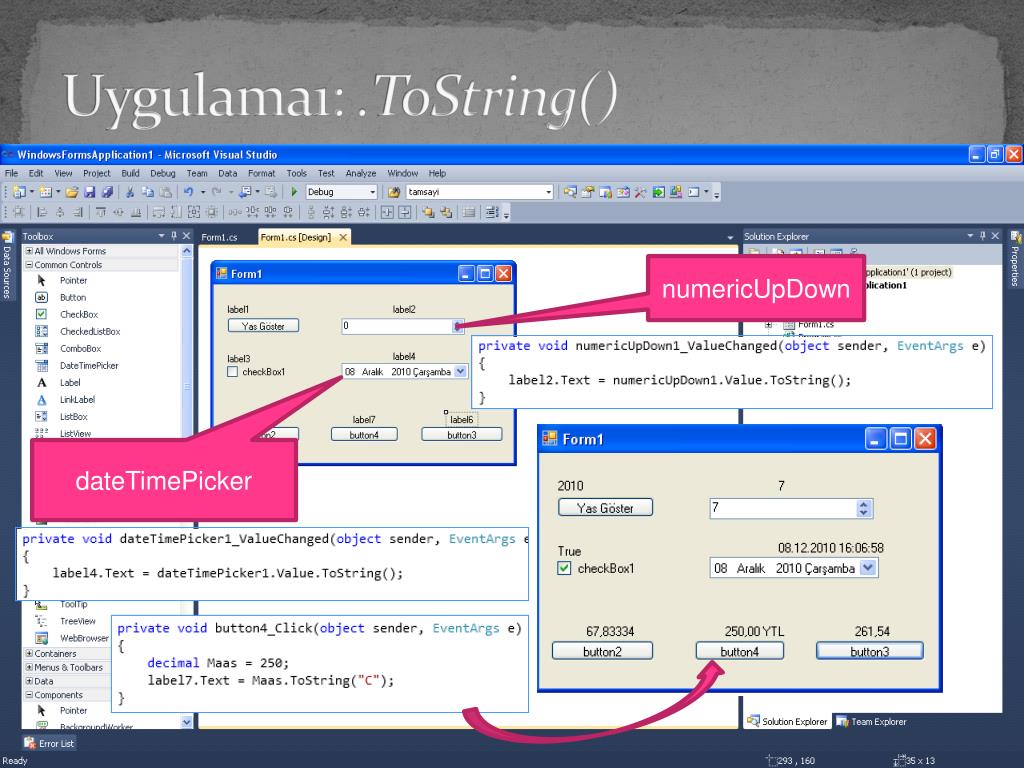This screenshot has width=1024, height=768.
Task: Click the Find in Files icon
Action: [394, 192]
